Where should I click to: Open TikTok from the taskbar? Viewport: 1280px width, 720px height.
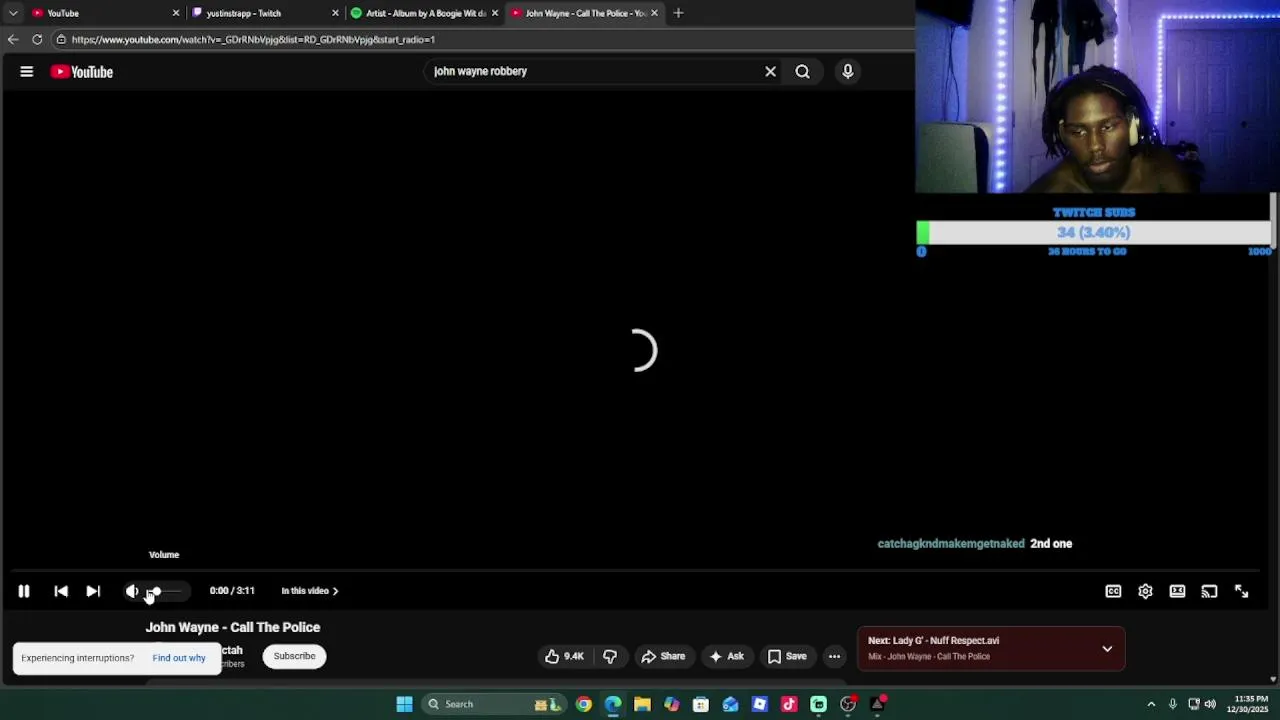click(789, 704)
